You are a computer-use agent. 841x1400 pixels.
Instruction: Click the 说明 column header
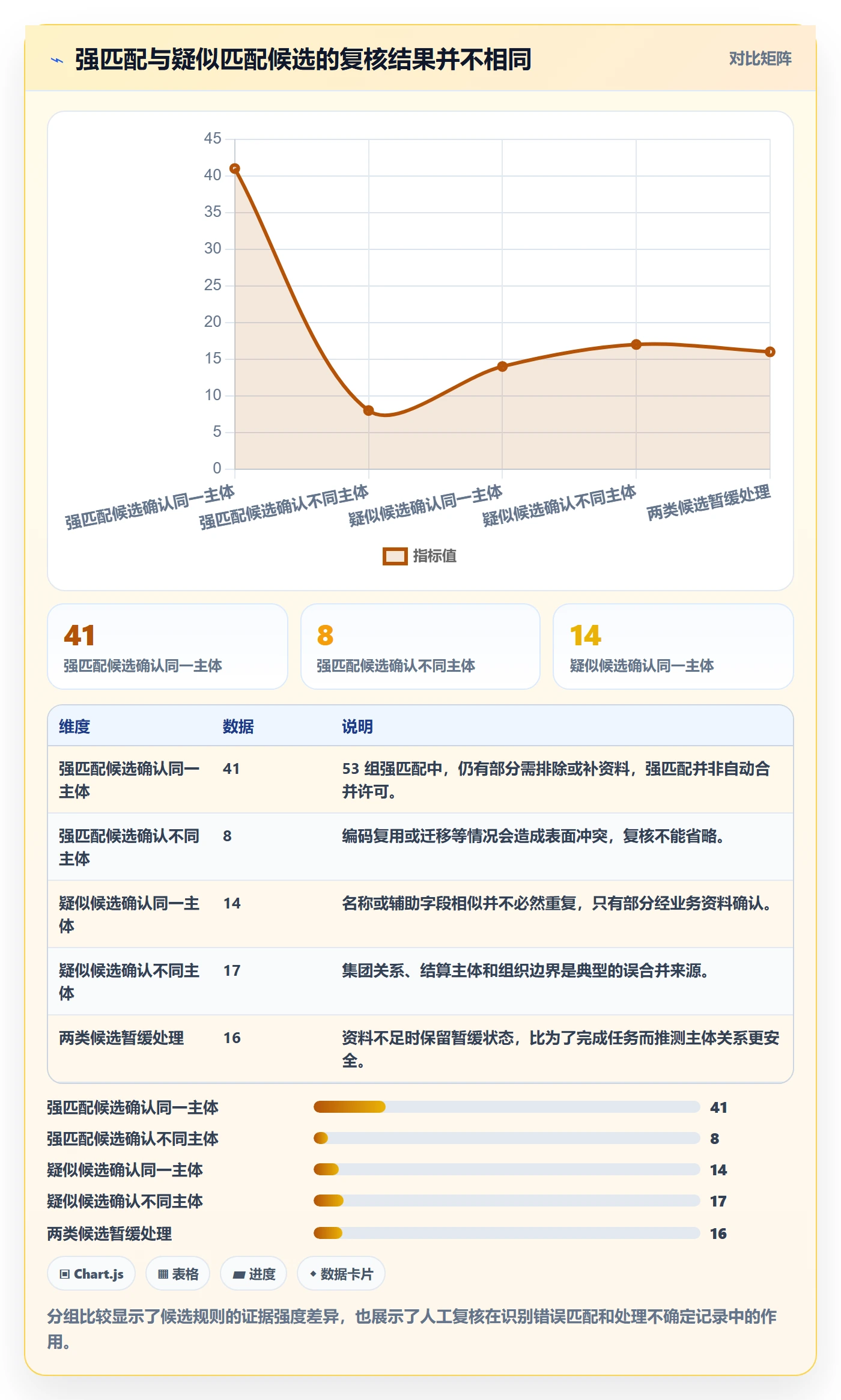(x=357, y=726)
